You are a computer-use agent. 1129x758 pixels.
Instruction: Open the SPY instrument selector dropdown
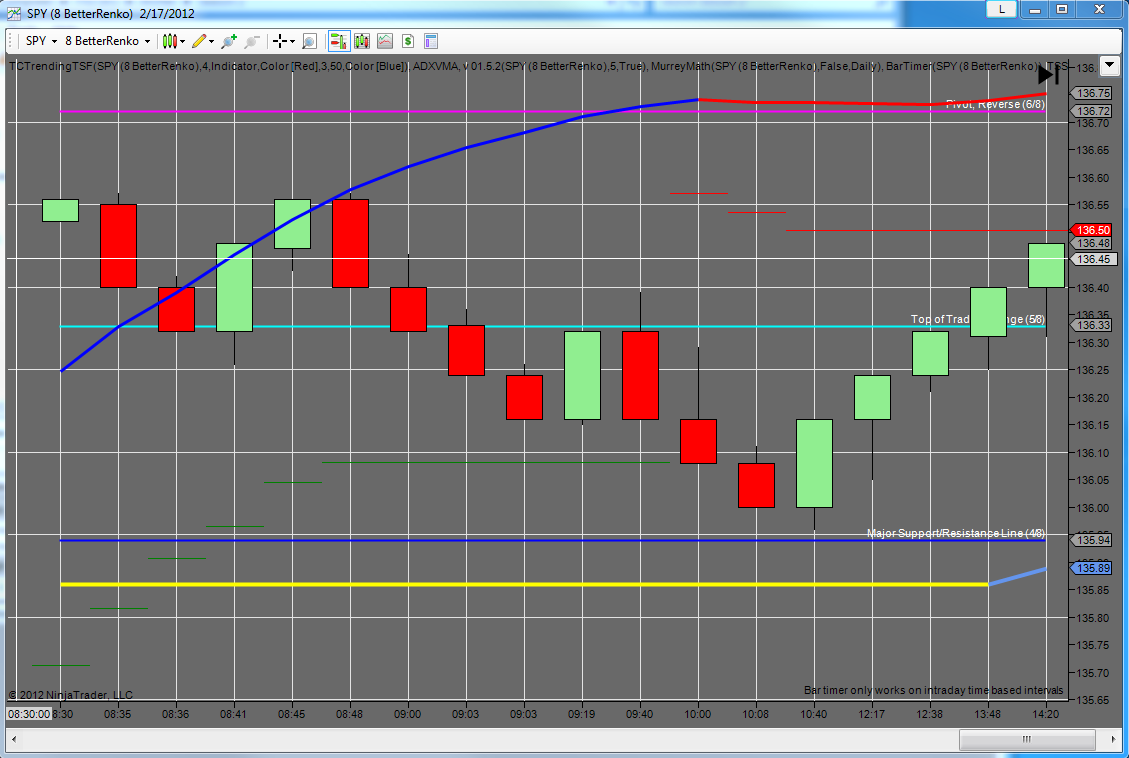coord(41,41)
